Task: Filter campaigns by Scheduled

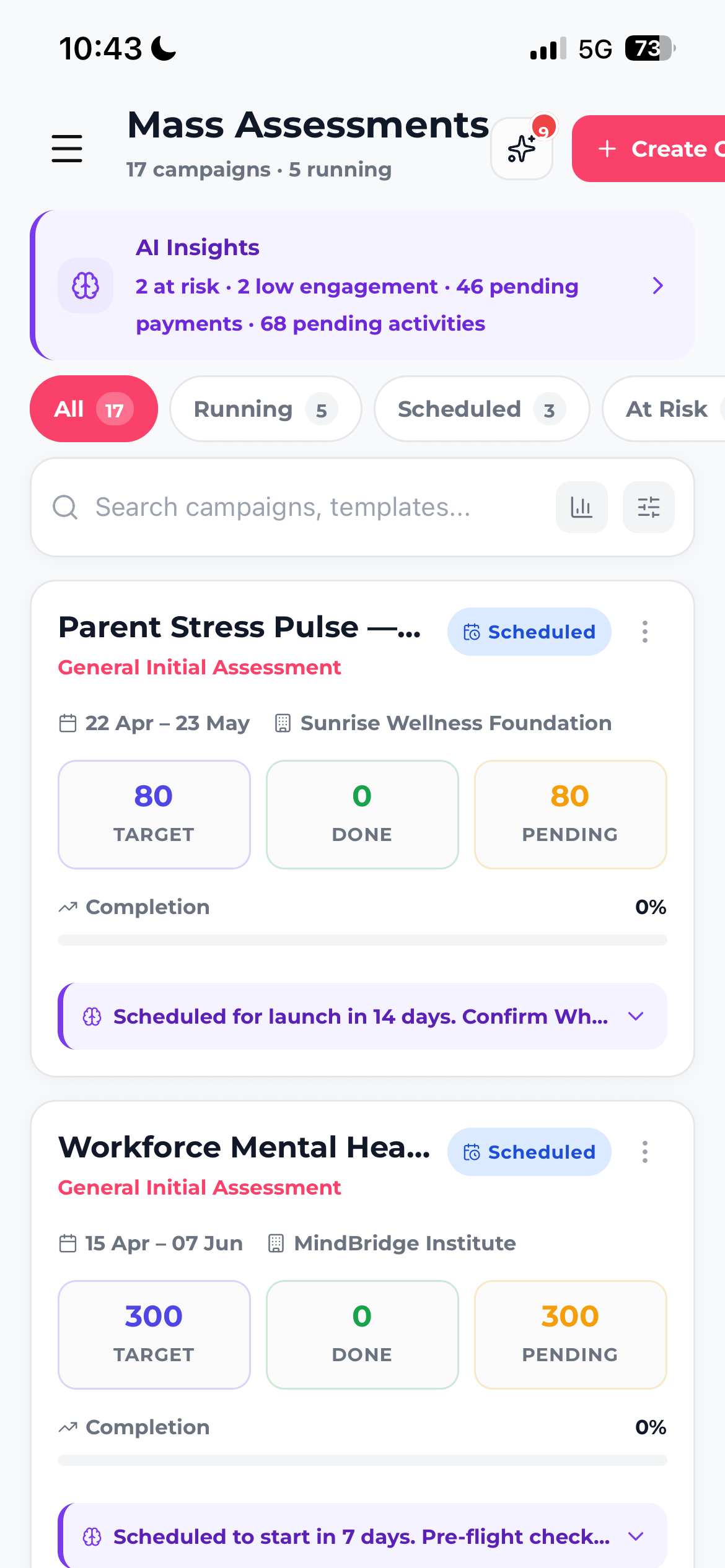Action: [x=481, y=409]
